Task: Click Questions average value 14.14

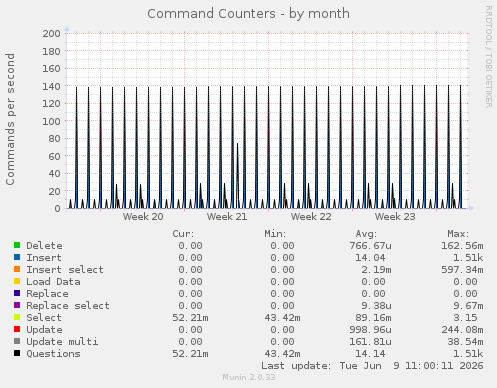Action: coord(370,354)
